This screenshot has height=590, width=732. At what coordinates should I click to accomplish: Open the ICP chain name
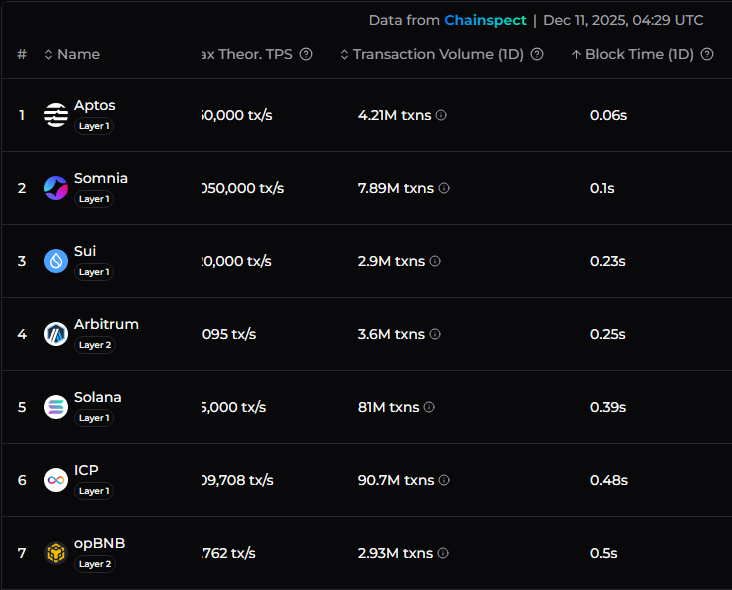86,470
